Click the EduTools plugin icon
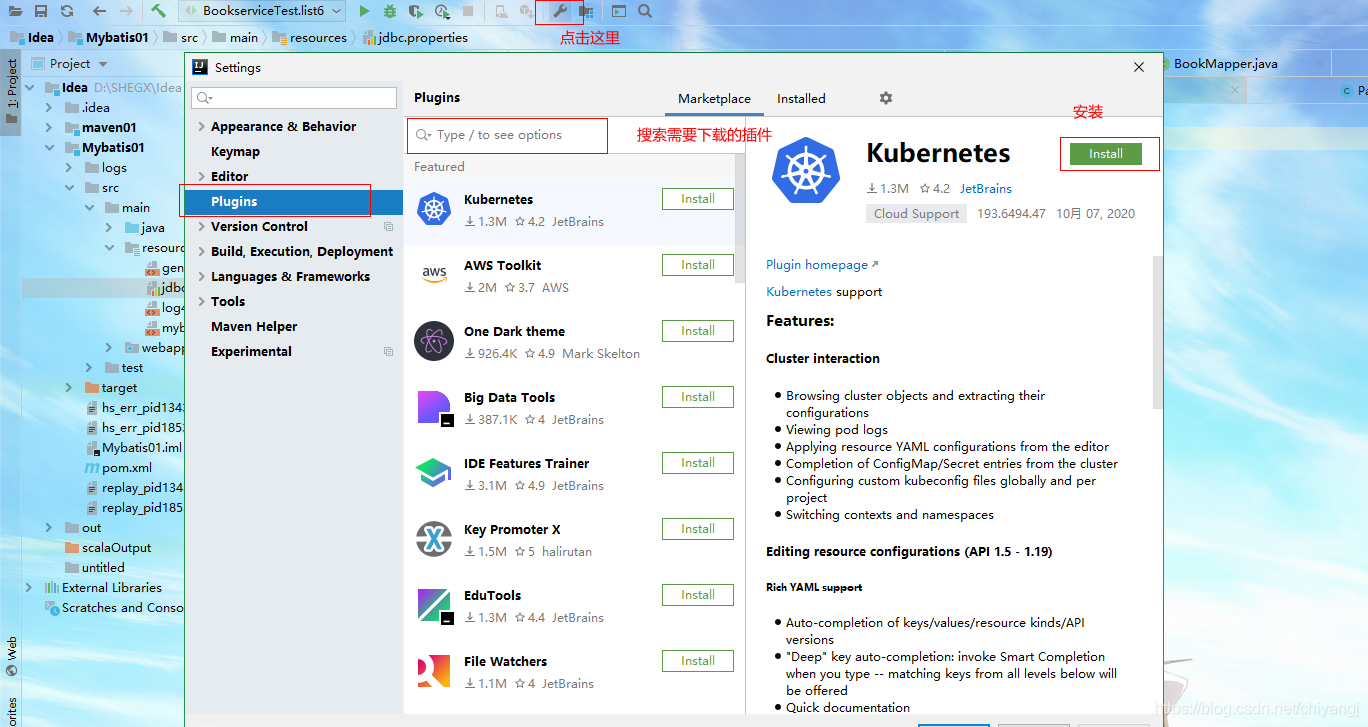Screen dimensions: 1368x727 coord(435,606)
